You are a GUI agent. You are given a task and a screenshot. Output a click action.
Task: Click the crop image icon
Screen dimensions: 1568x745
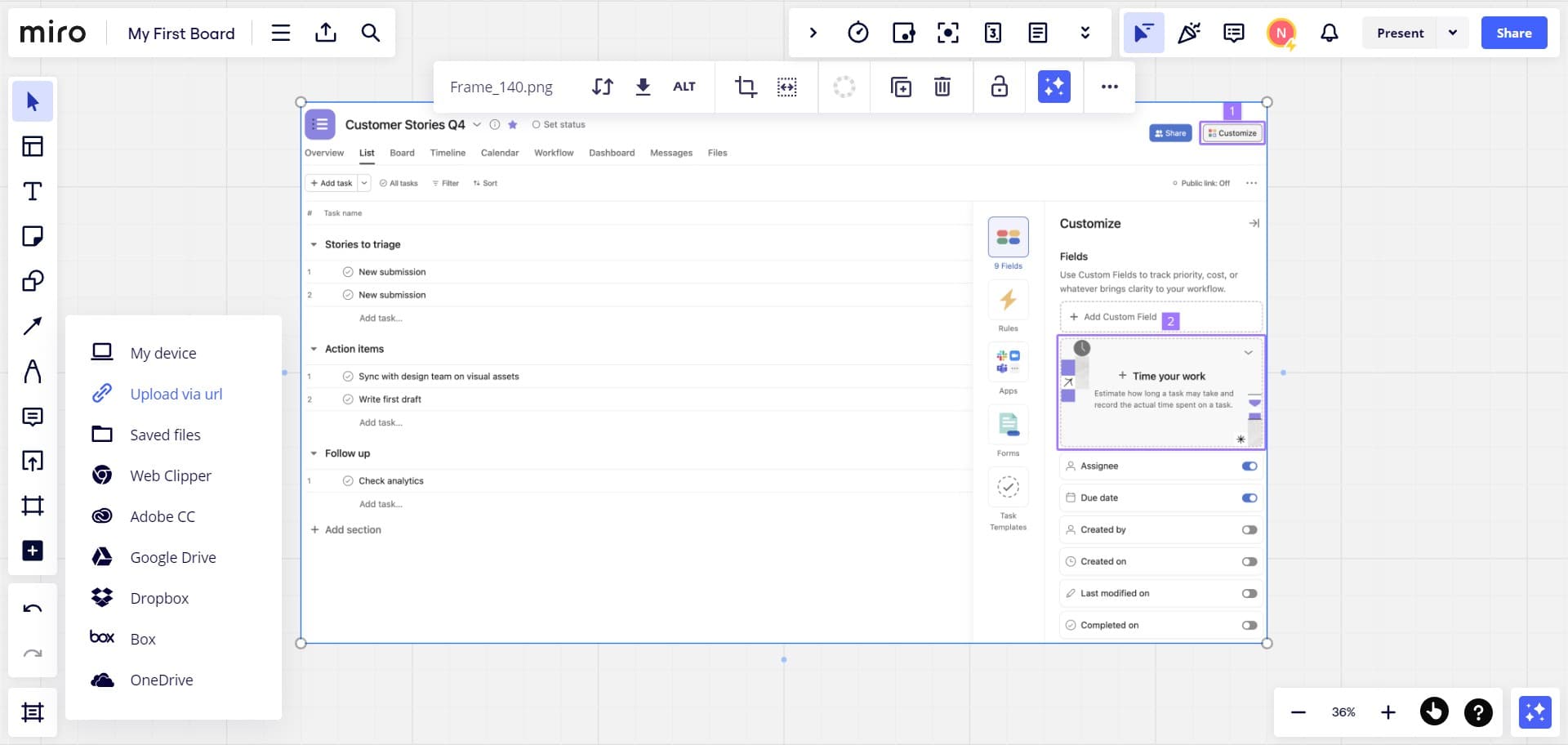pyautogui.click(x=745, y=87)
